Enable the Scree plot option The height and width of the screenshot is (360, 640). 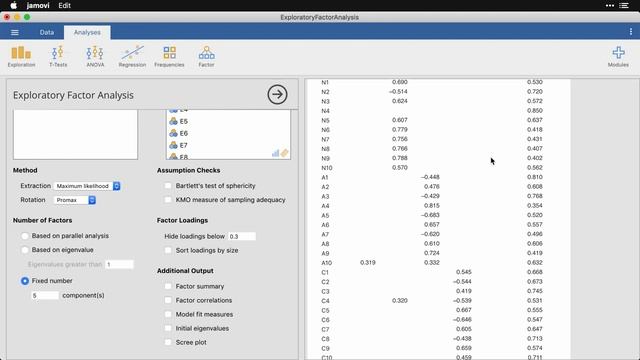[168, 342]
